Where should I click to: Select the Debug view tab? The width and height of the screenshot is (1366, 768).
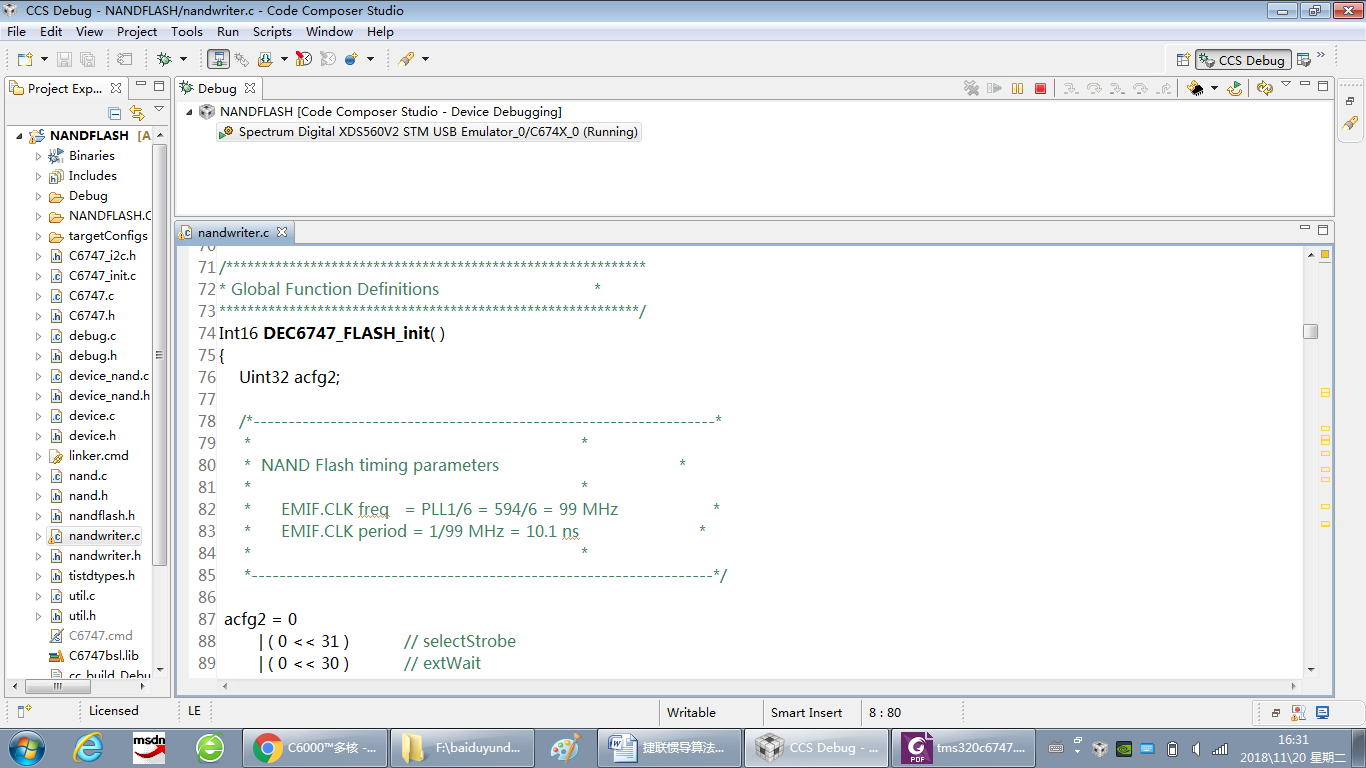217,88
